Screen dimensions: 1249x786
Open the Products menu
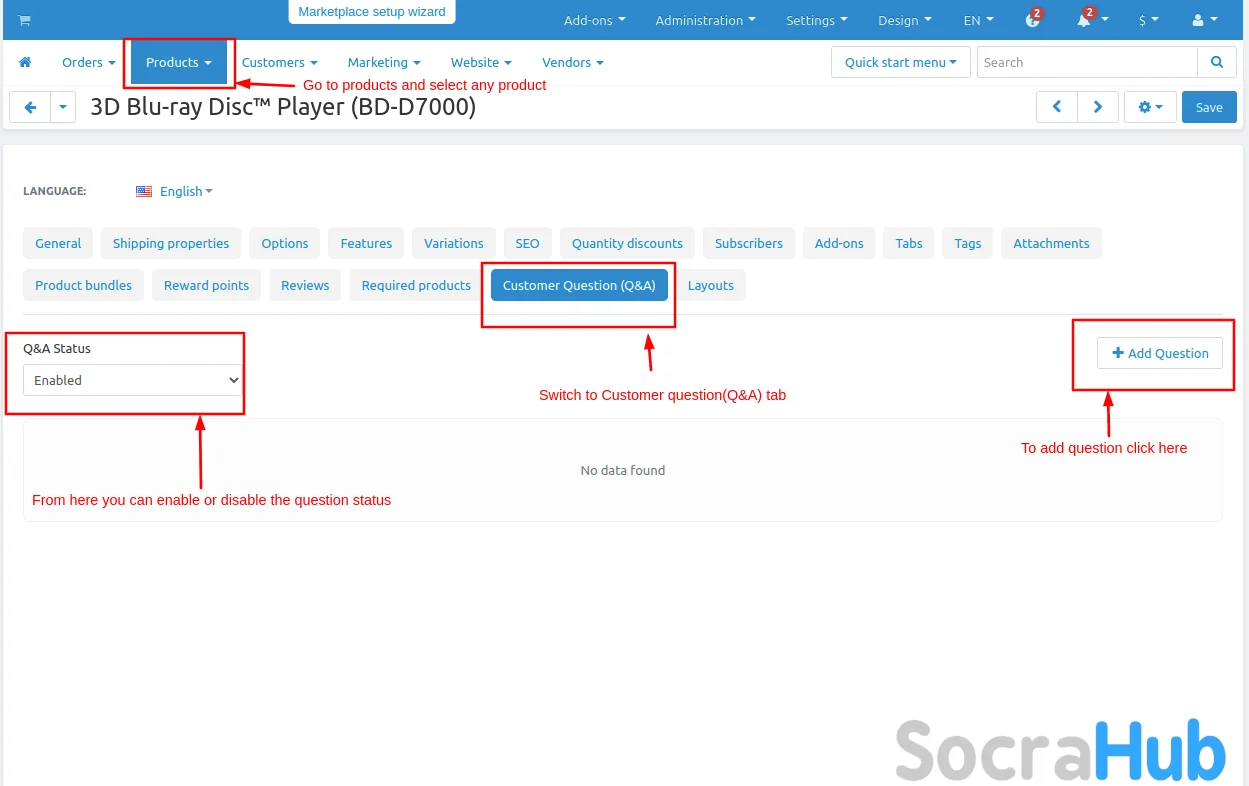[178, 62]
